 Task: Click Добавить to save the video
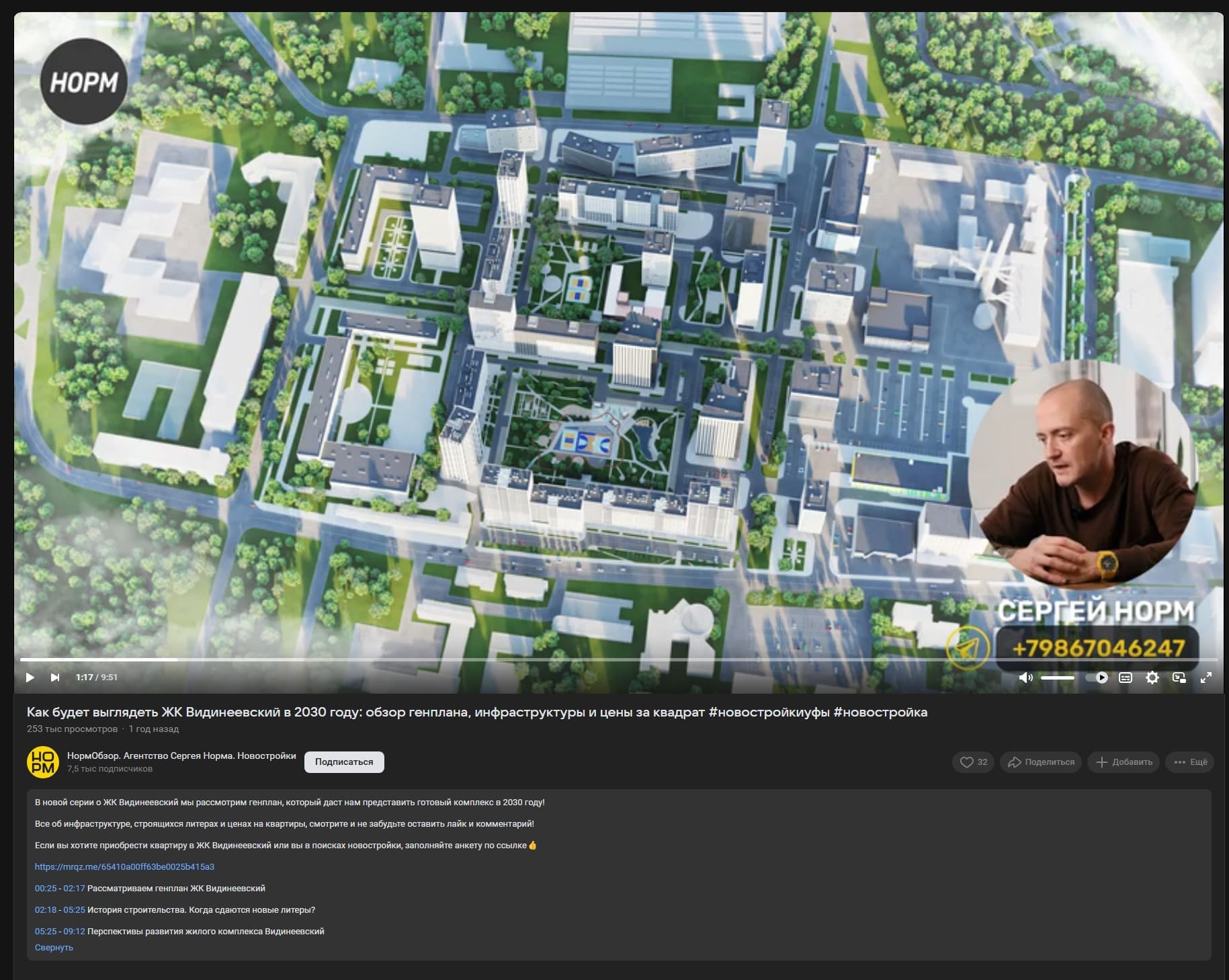pyautogui.click(x=1124, y=762)
